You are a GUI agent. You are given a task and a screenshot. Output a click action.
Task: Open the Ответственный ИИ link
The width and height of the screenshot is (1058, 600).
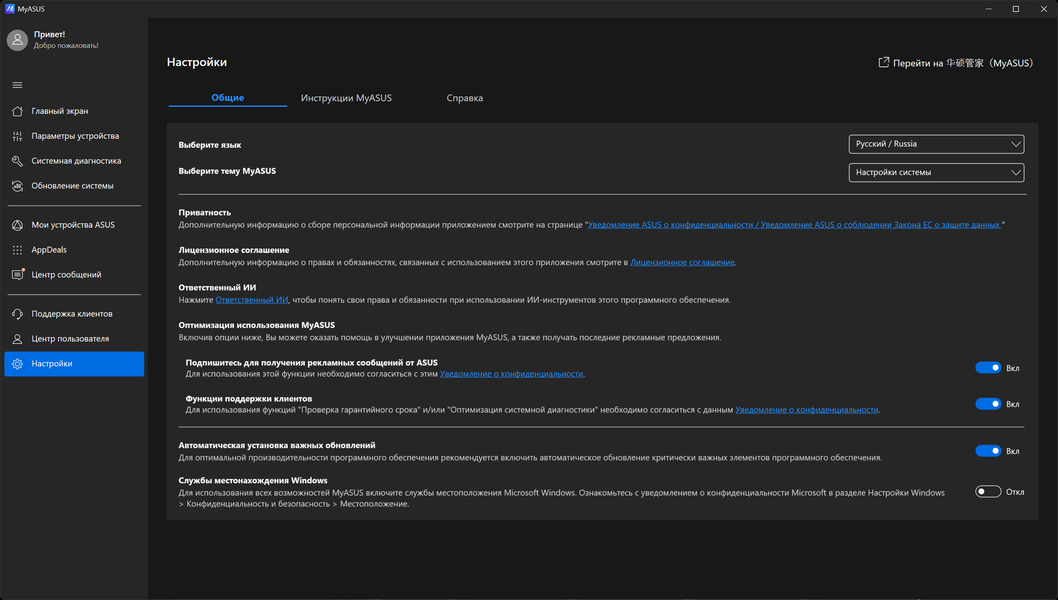[252, 300]
